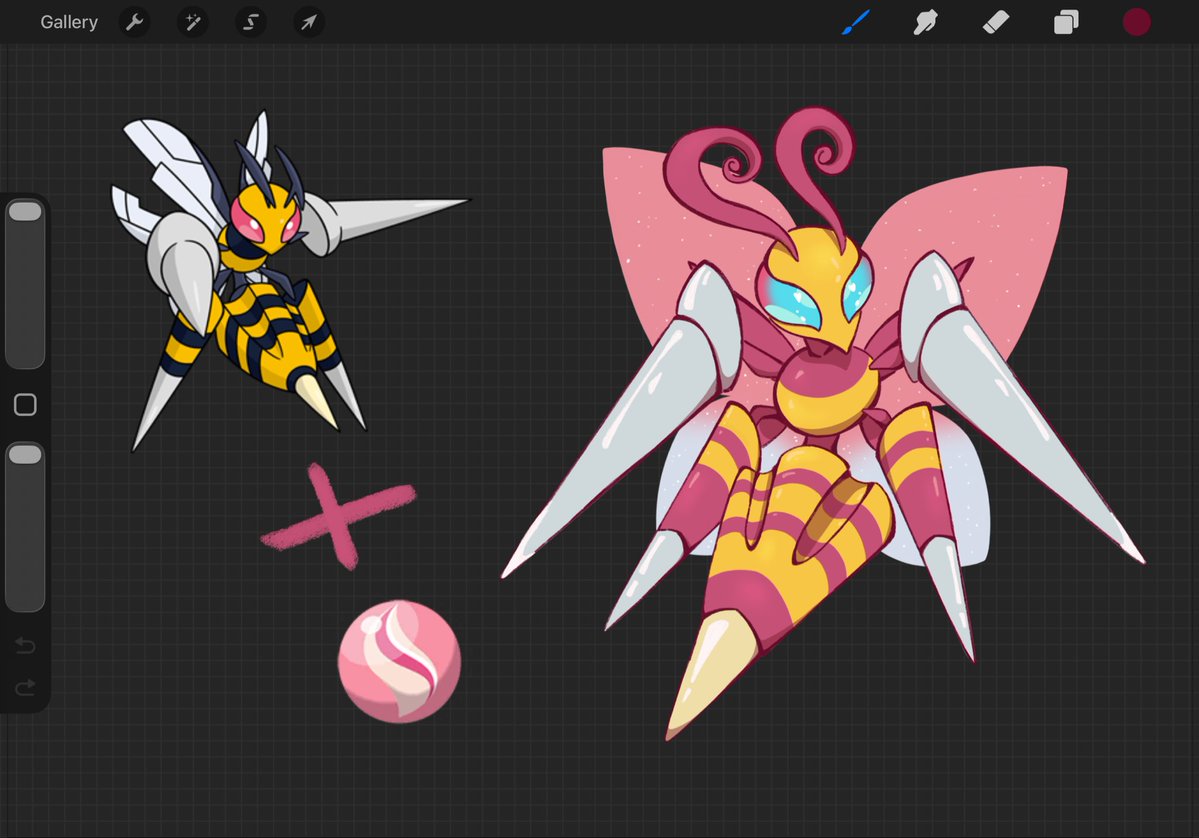Tap the square Modify button in sidebar
Image resolution: width=1199 pixels, height=838 pixels.
(25, 404)
